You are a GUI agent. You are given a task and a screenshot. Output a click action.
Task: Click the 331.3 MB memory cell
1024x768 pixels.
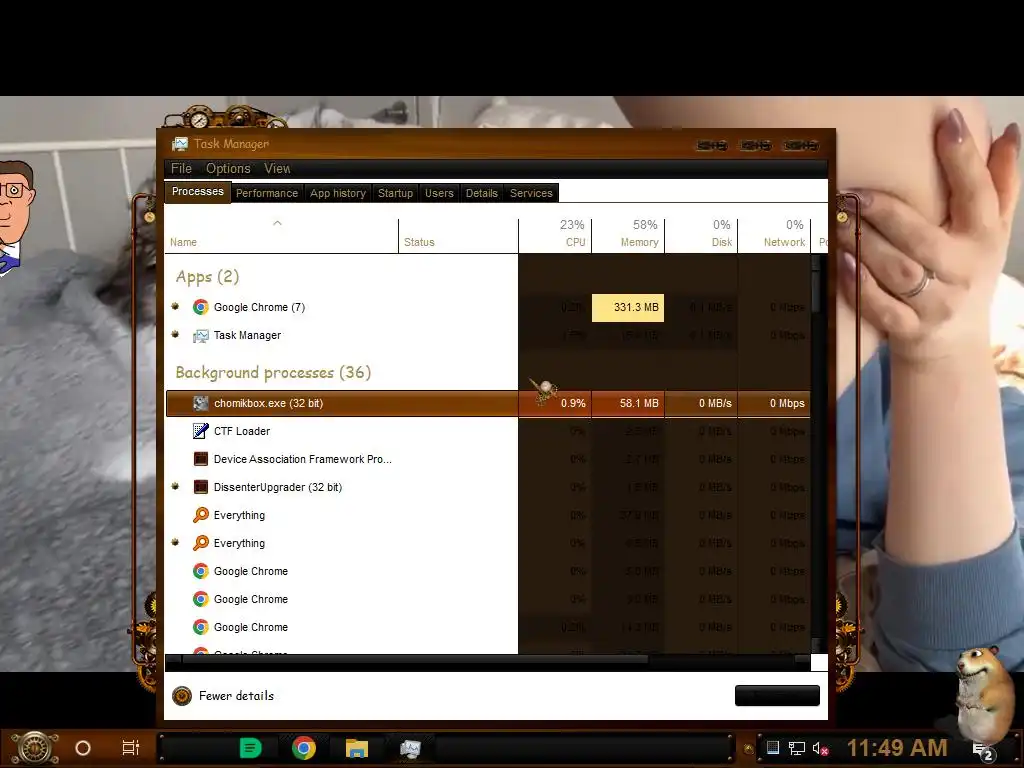628,308
